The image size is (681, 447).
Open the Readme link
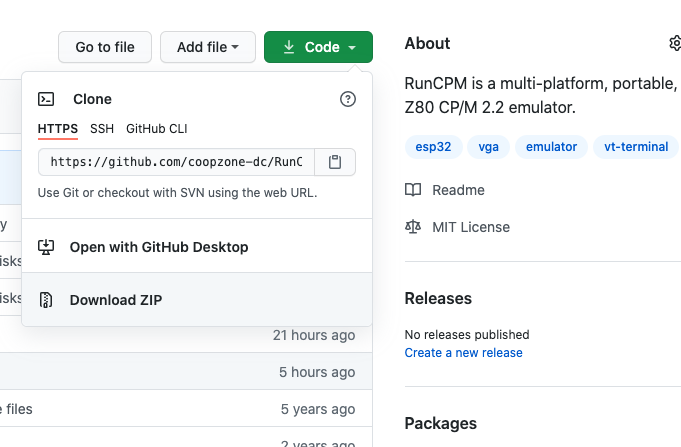pyautogui.click(x=458, y=190)
